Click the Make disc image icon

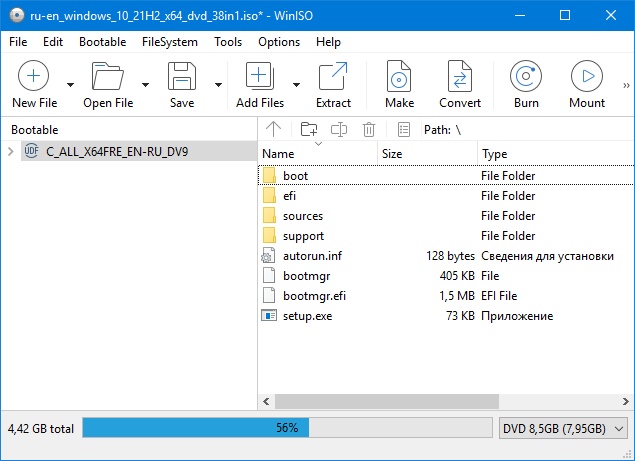(x=399, y=78)
